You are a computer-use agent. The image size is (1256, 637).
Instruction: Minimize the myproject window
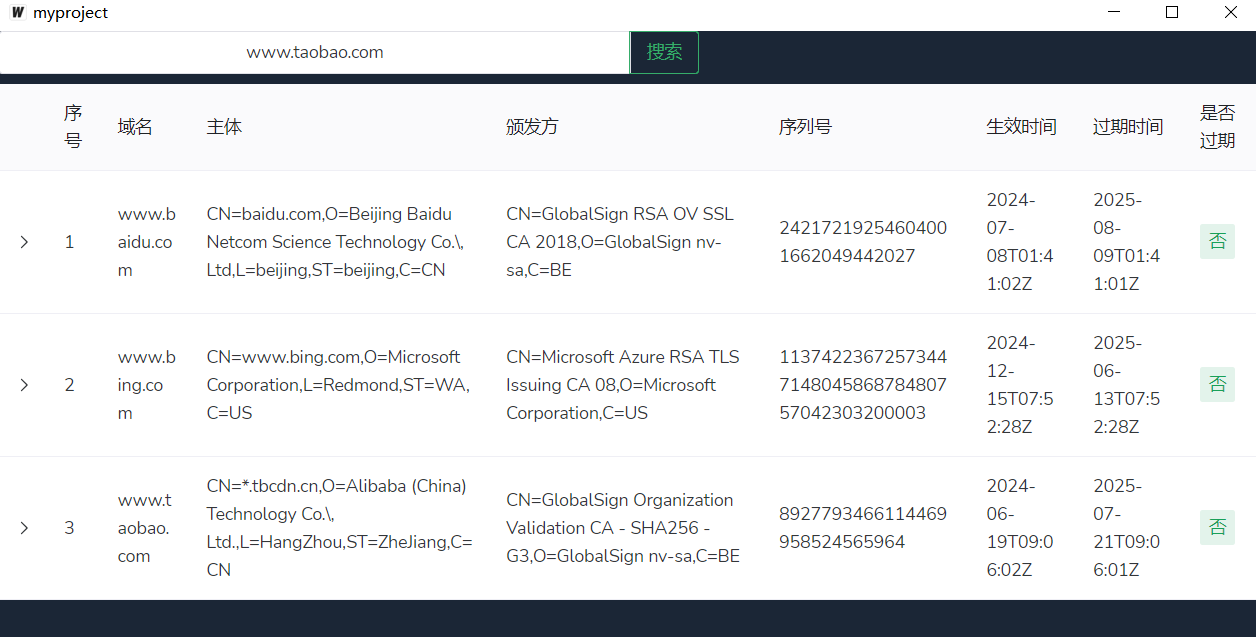point(1115,13)
